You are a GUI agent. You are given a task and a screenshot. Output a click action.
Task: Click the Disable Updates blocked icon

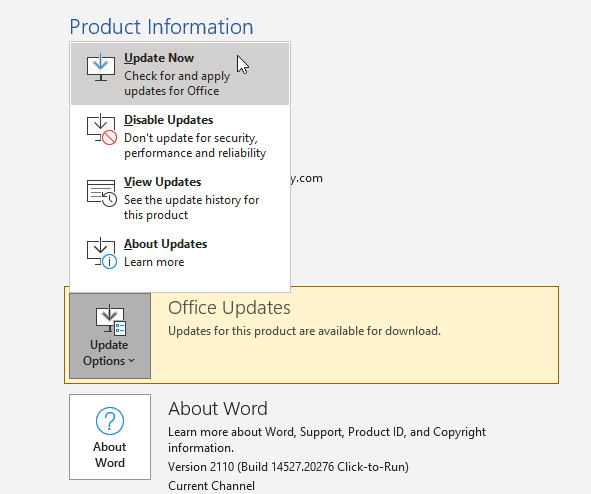[101, 129]
